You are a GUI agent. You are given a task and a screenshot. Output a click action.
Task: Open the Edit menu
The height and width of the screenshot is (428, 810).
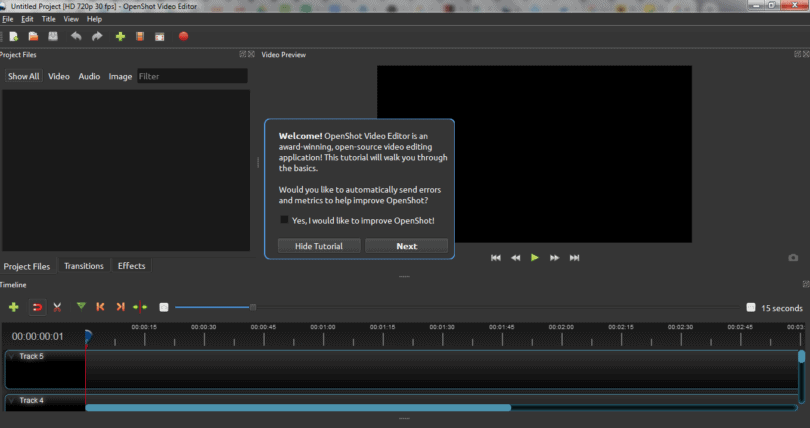[x=27, y=19]
